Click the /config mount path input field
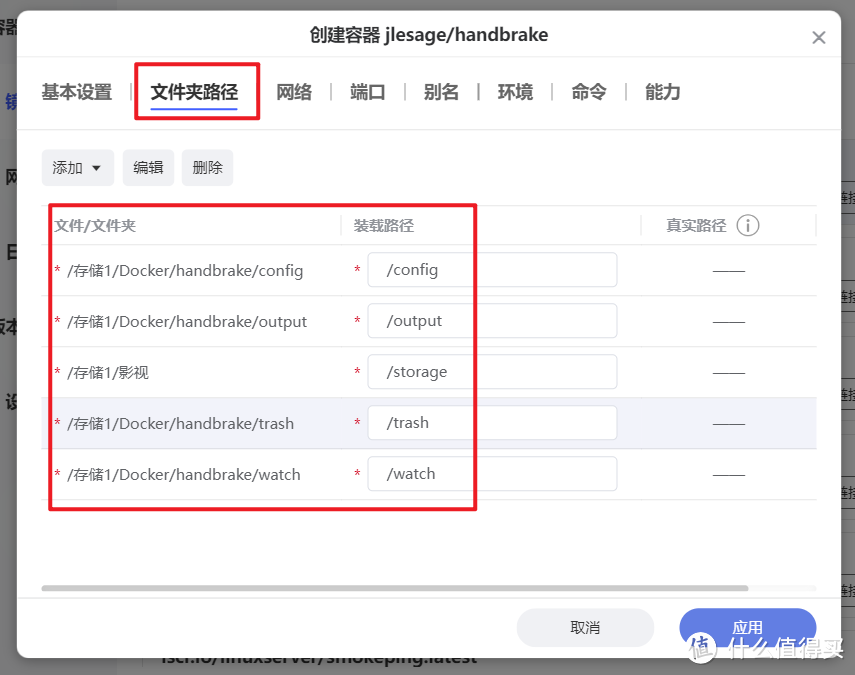Screen dimensions: 855x675 coord(491,269)
